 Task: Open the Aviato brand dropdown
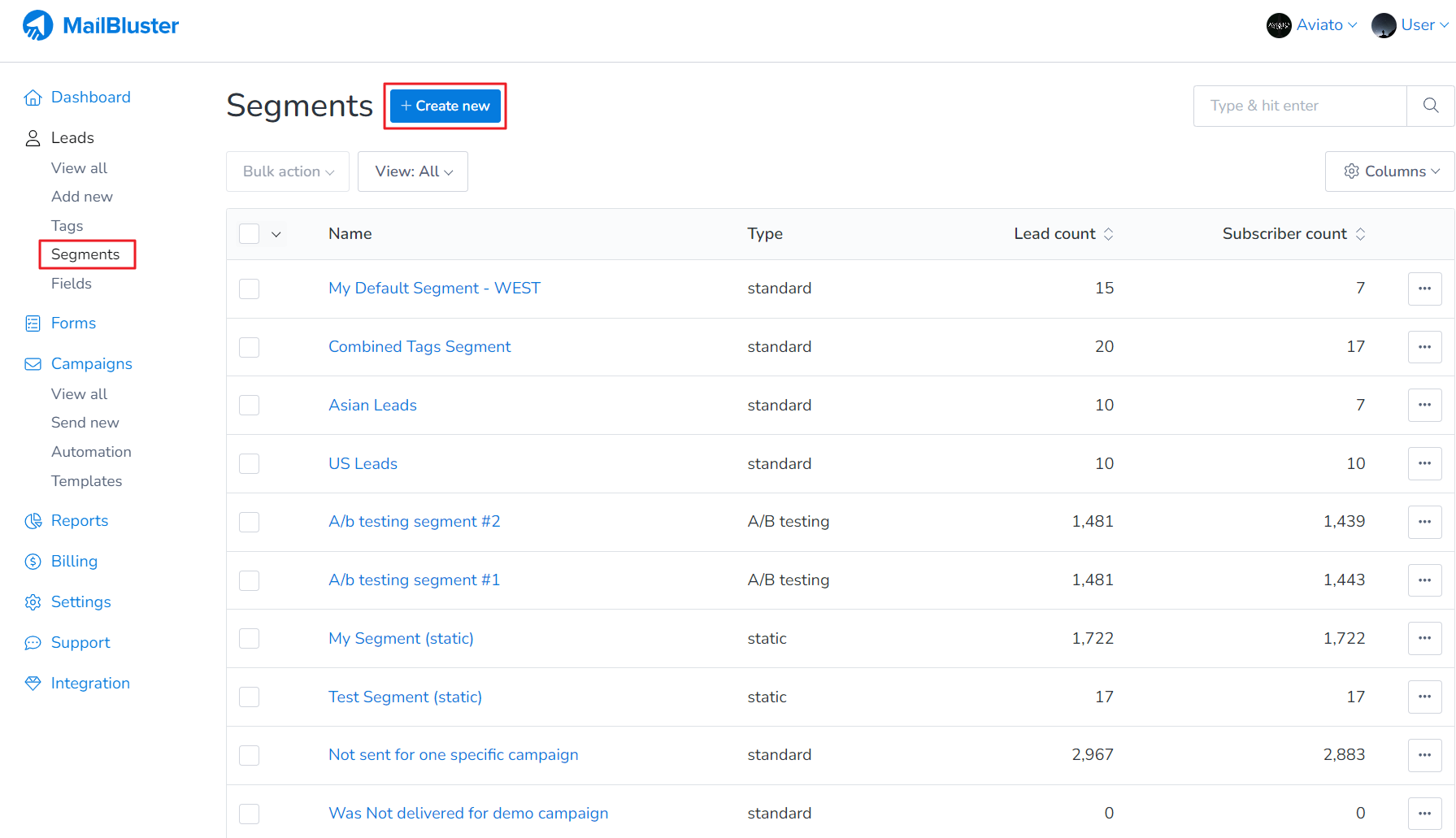(1311, 25)
